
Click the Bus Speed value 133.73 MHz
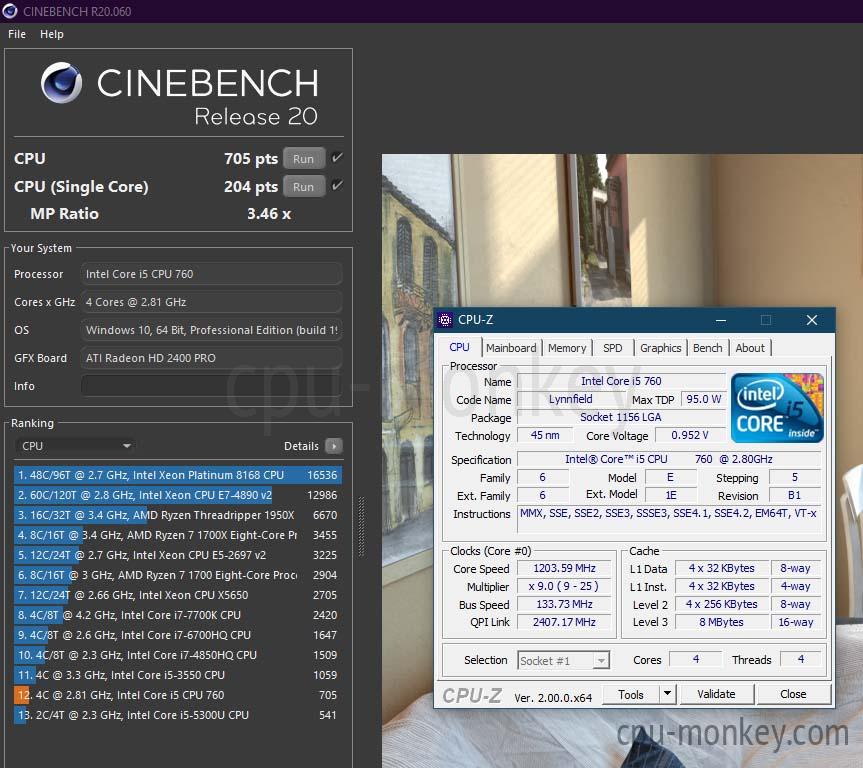[x=564, y=604]
